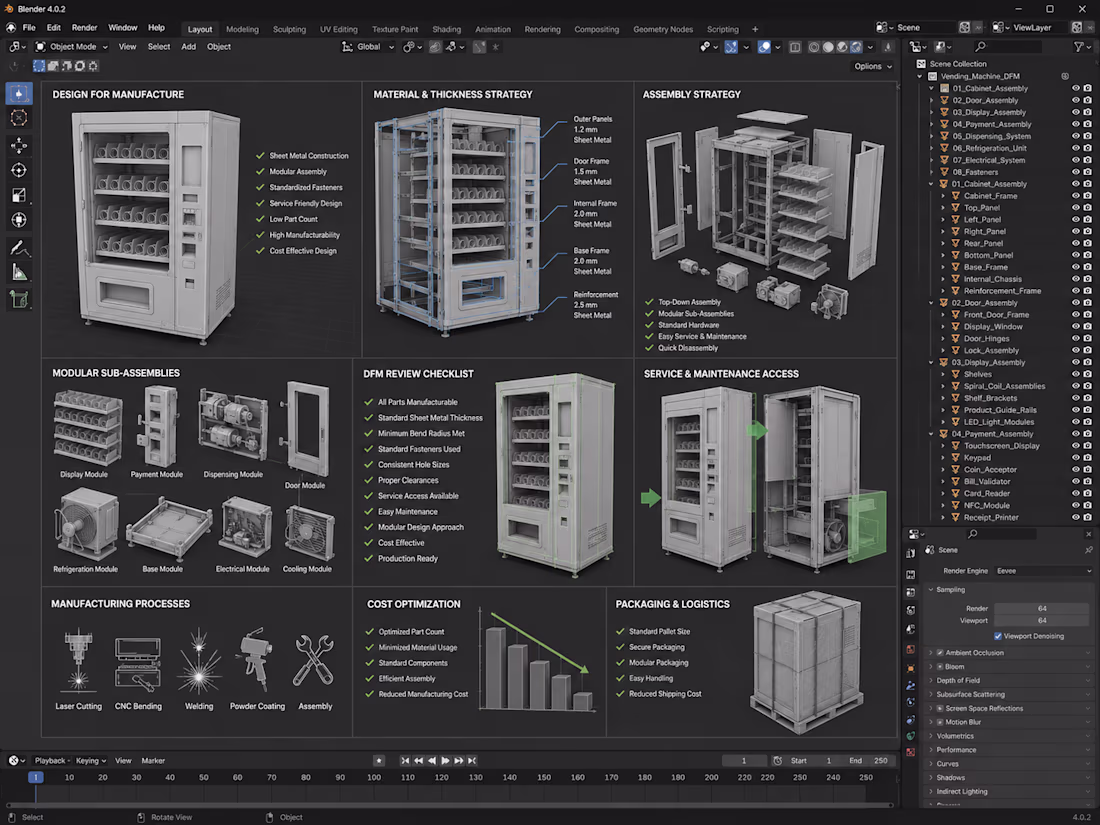
Task: Open the timeline Marker menu
Action: click(153, 760)
